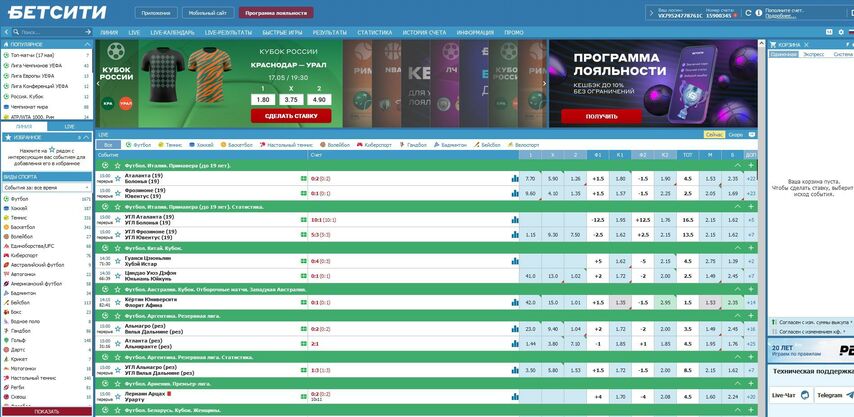Click the search magnifier icon

coord(15,33)
